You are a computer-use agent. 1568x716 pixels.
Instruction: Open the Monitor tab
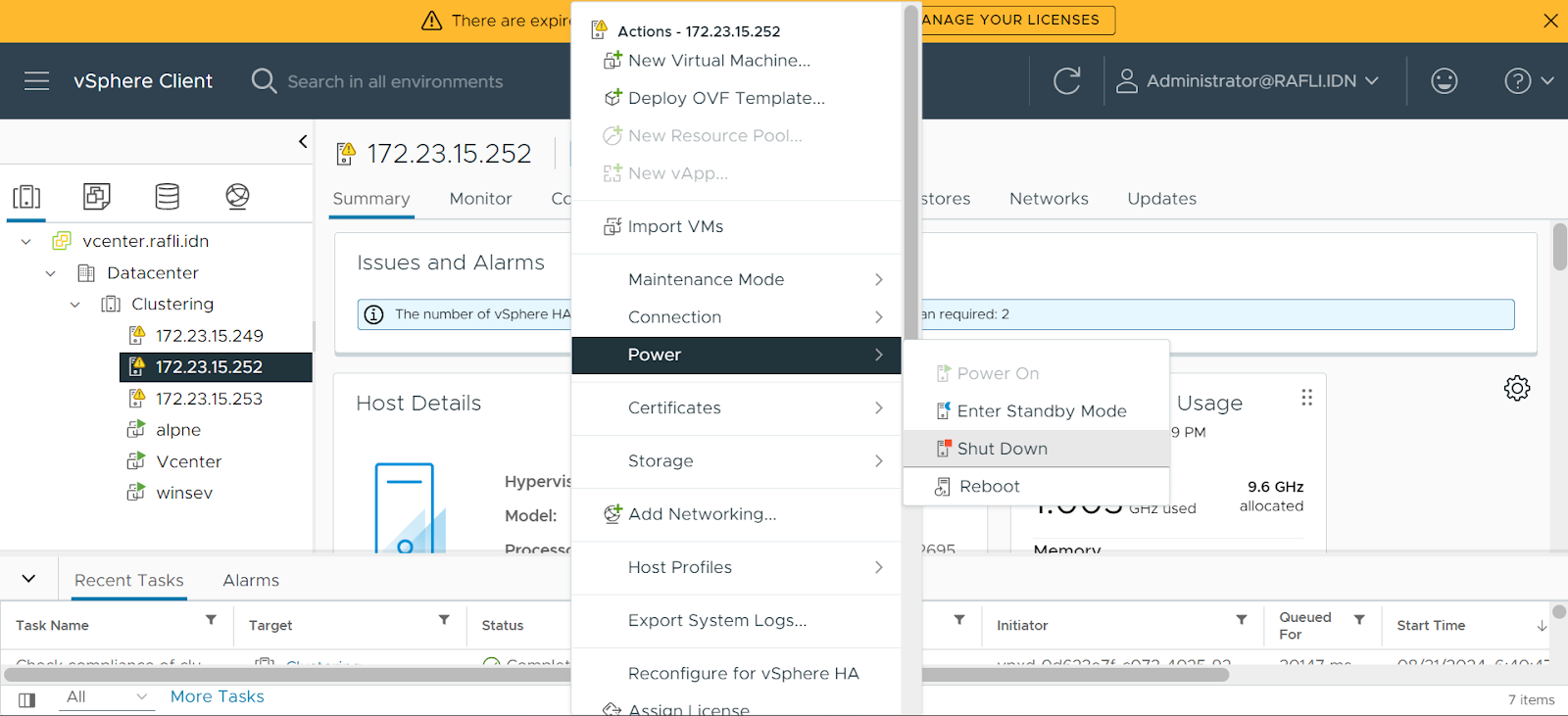tap(480, 199)
